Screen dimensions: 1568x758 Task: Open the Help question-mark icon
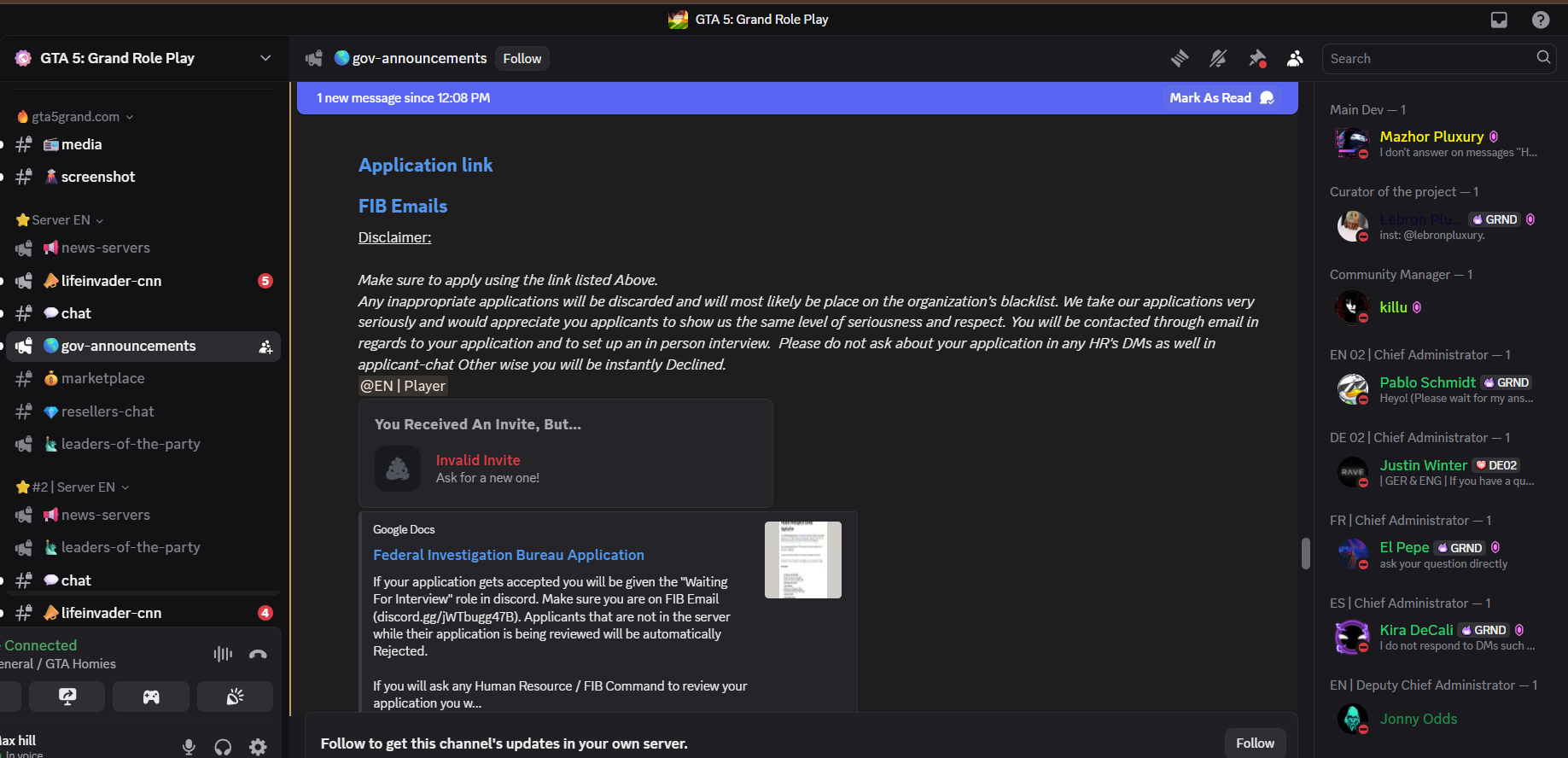(x=1541, y=20)
